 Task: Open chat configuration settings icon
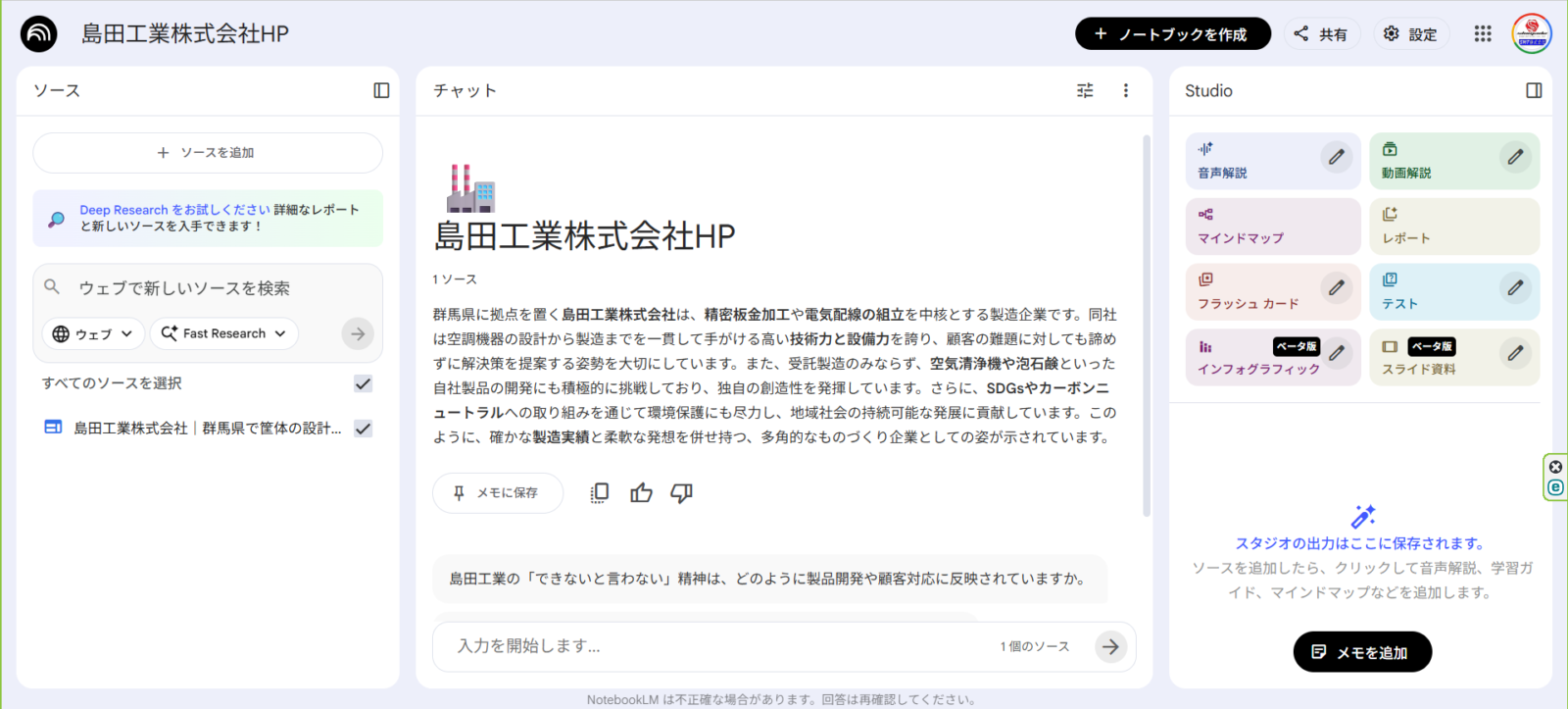point(1085,90)
